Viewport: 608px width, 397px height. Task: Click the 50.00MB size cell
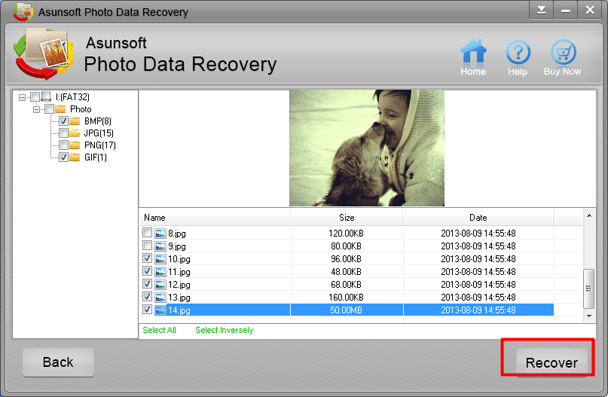click(346, 310)
